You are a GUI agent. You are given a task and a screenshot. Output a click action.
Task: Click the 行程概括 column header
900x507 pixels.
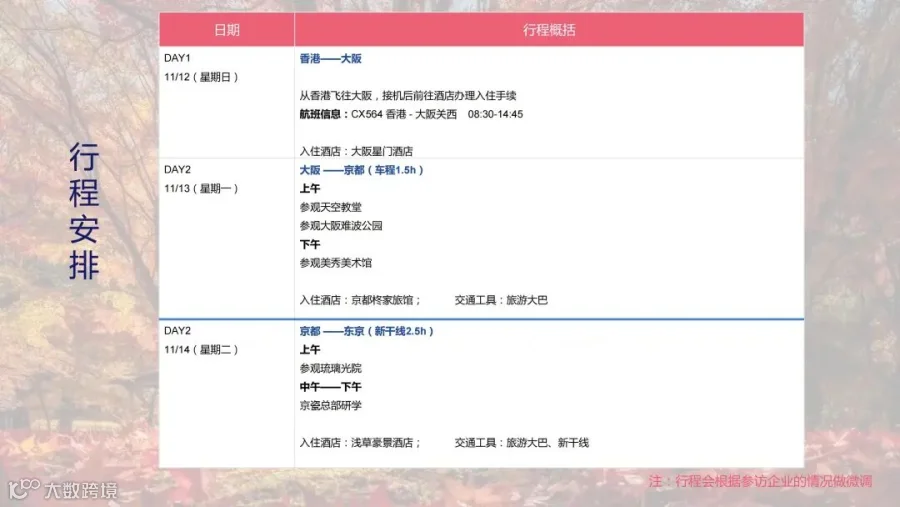point(549,30)
